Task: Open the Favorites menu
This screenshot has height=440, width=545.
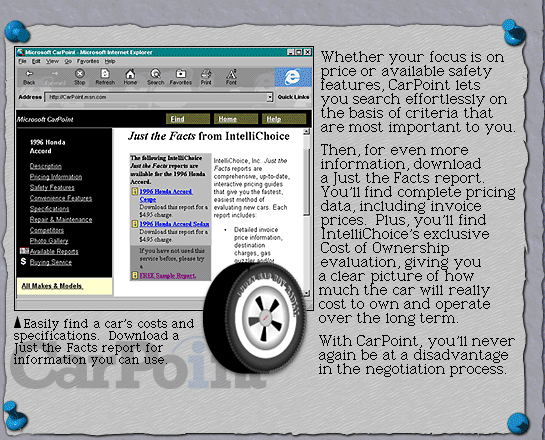Action: click(x=88, y=61)
